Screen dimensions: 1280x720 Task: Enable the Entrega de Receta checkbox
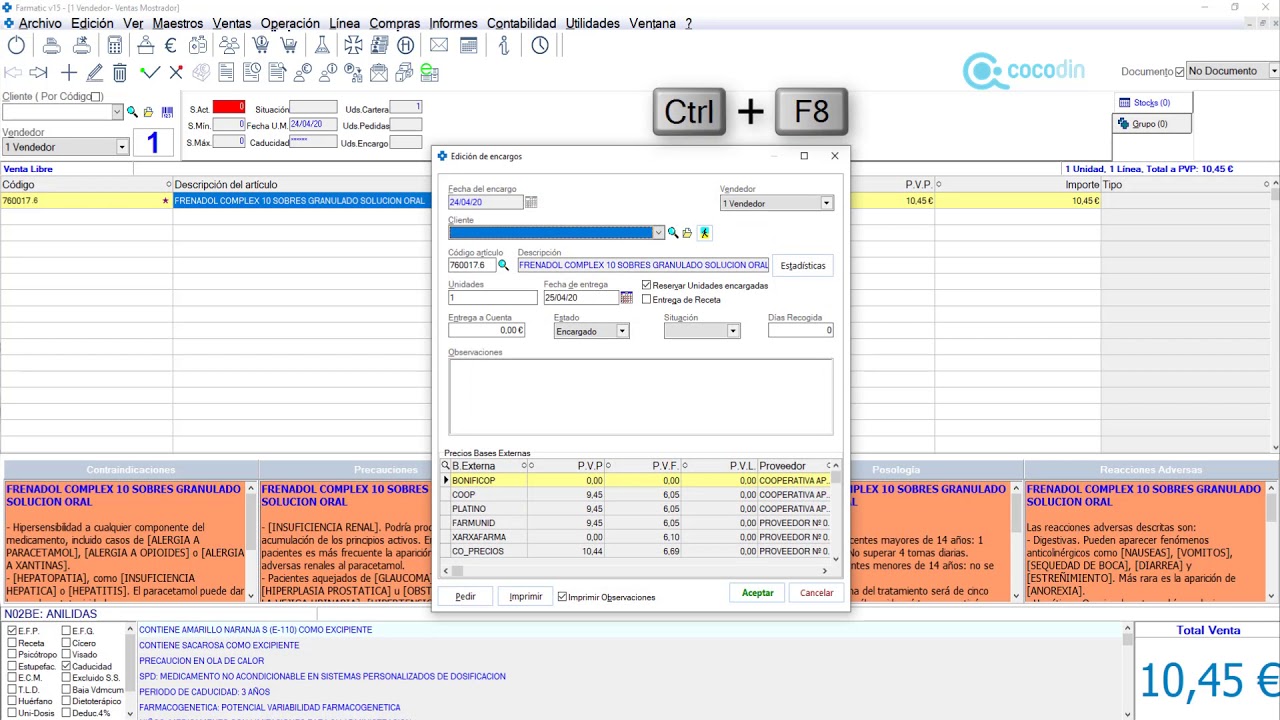647,300
